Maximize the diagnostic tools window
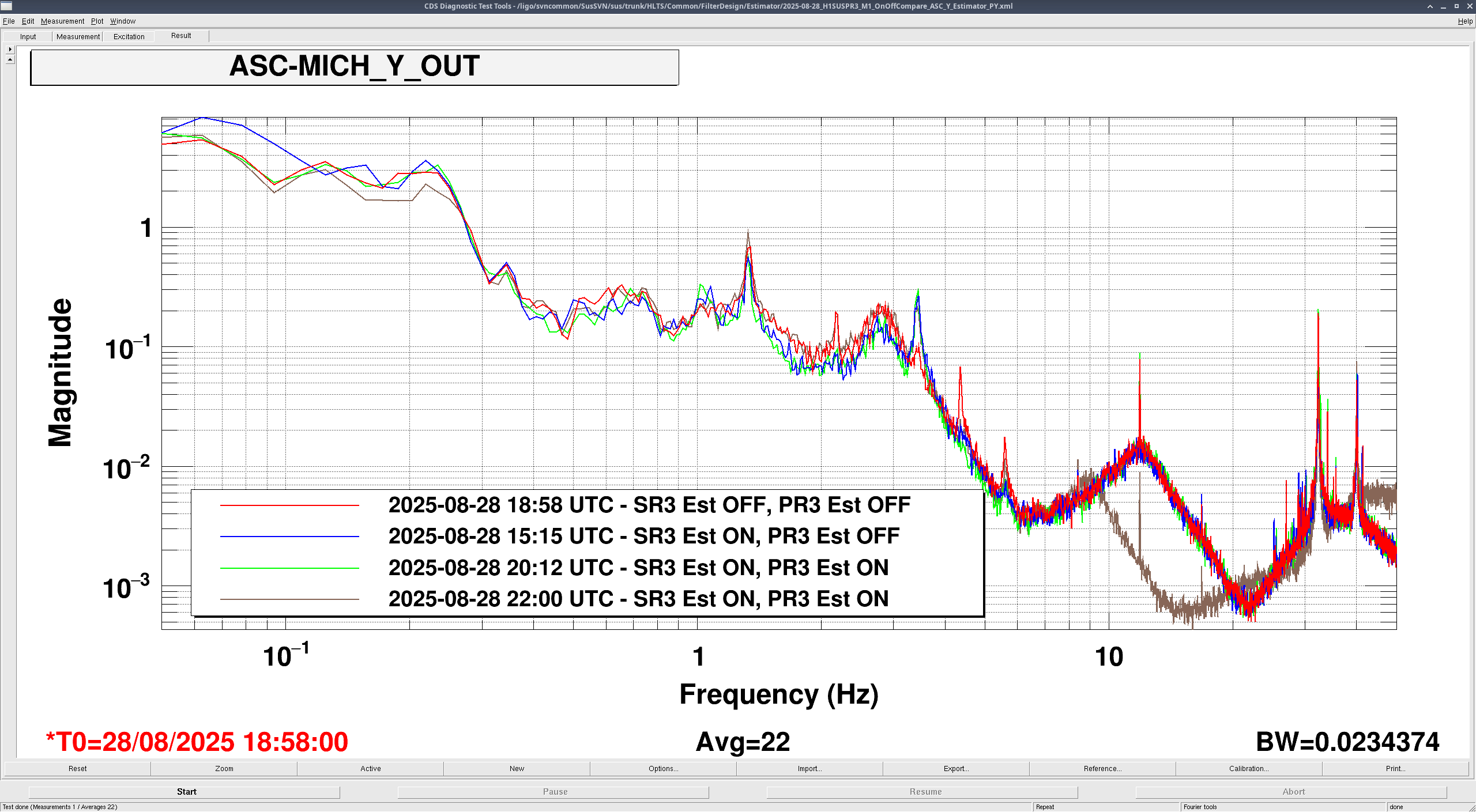 click(x=1456, y=6)
